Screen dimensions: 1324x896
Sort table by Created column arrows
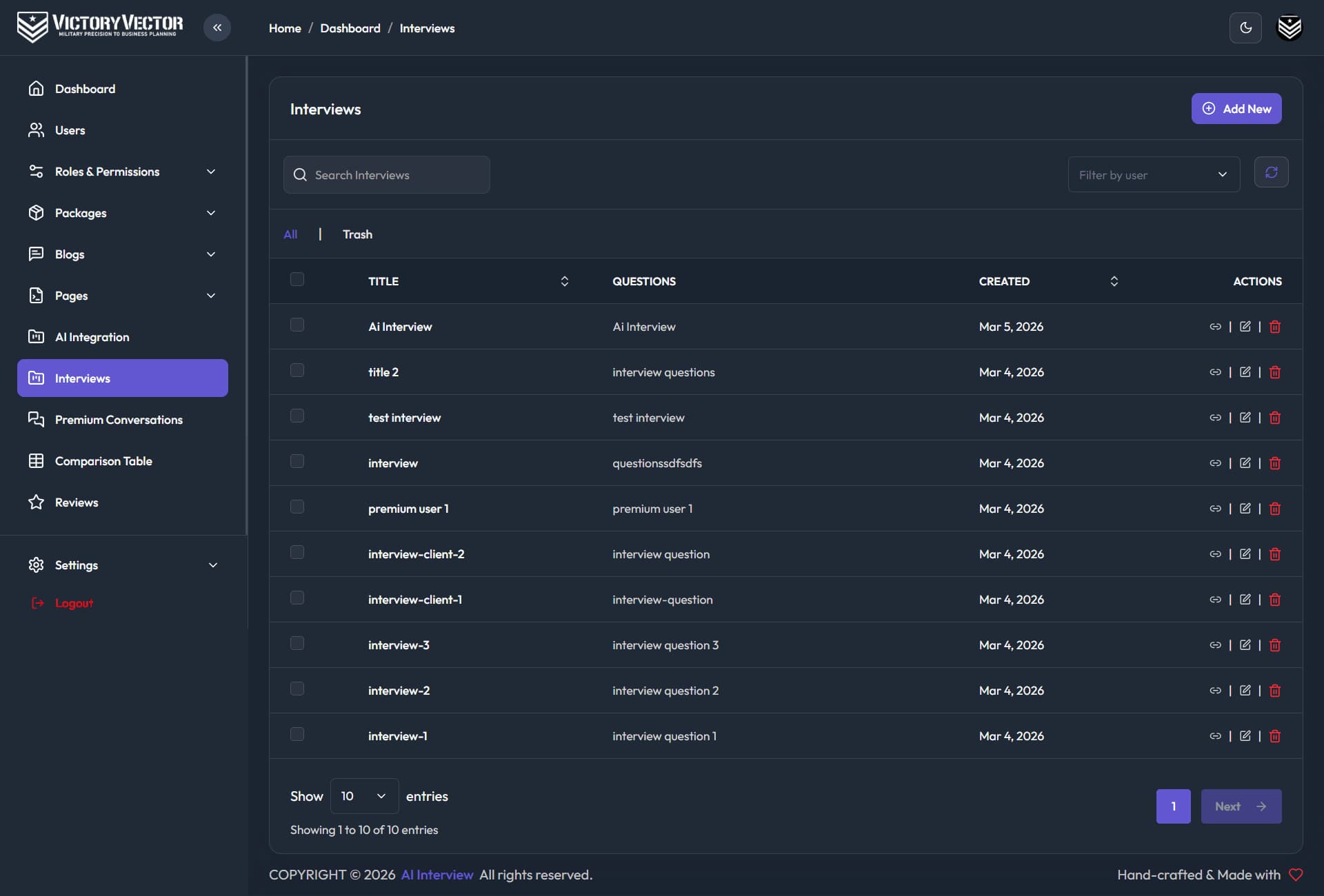pos(1114,281)
